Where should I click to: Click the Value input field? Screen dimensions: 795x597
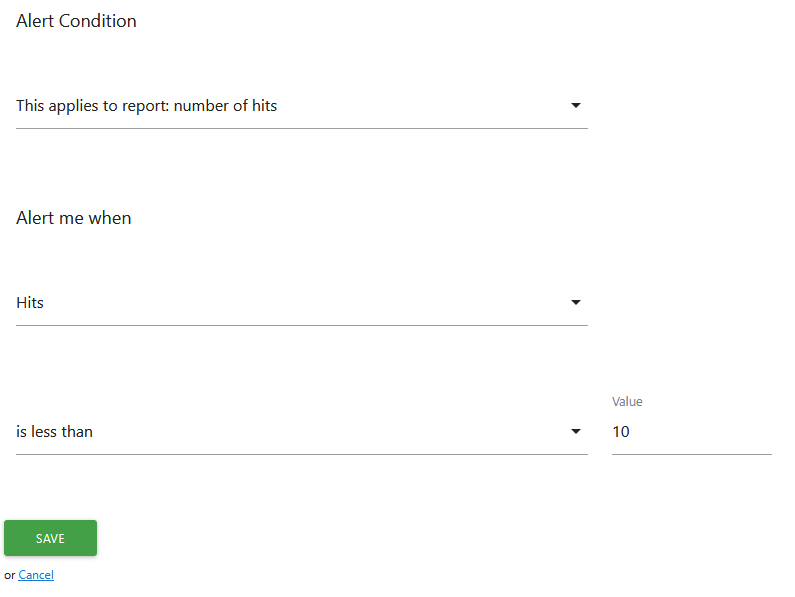click(690, 432)
